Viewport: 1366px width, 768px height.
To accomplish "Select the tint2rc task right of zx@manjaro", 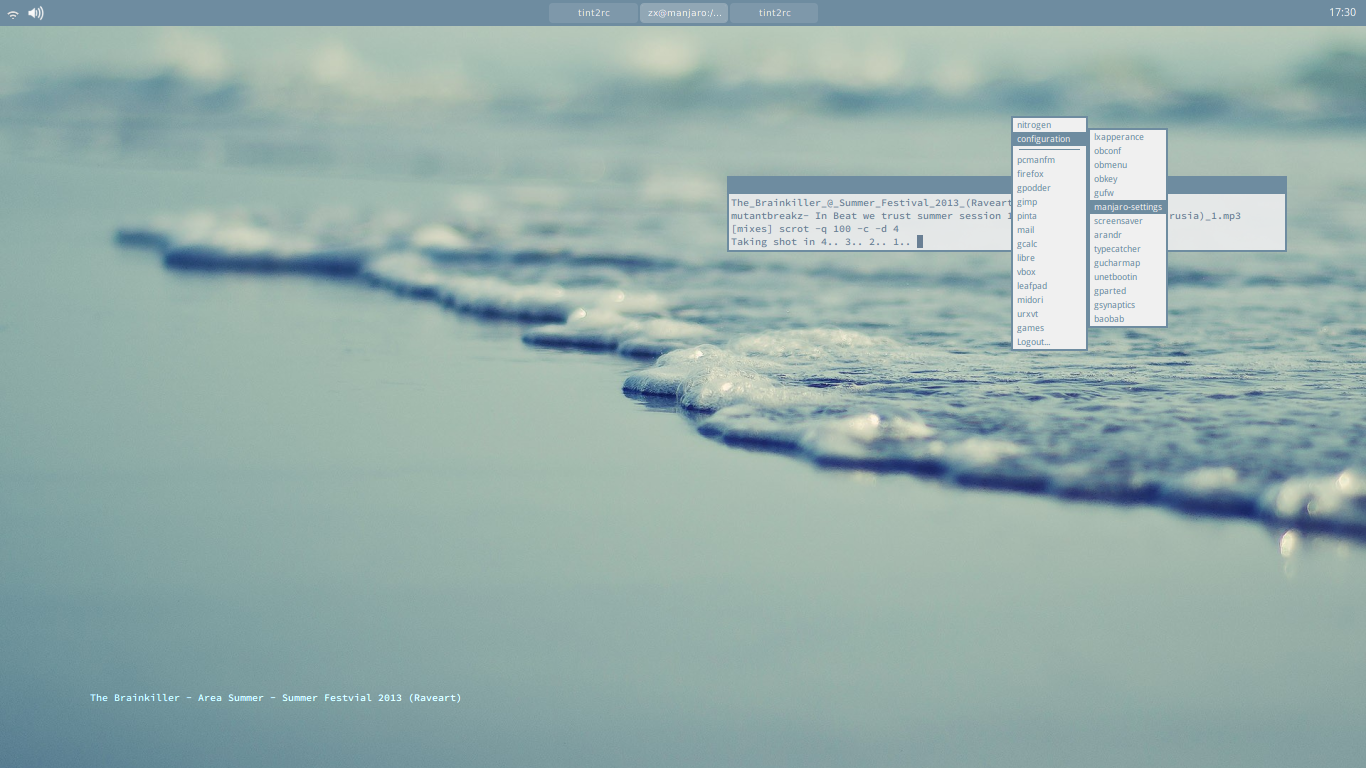I will tap(774, 13).
